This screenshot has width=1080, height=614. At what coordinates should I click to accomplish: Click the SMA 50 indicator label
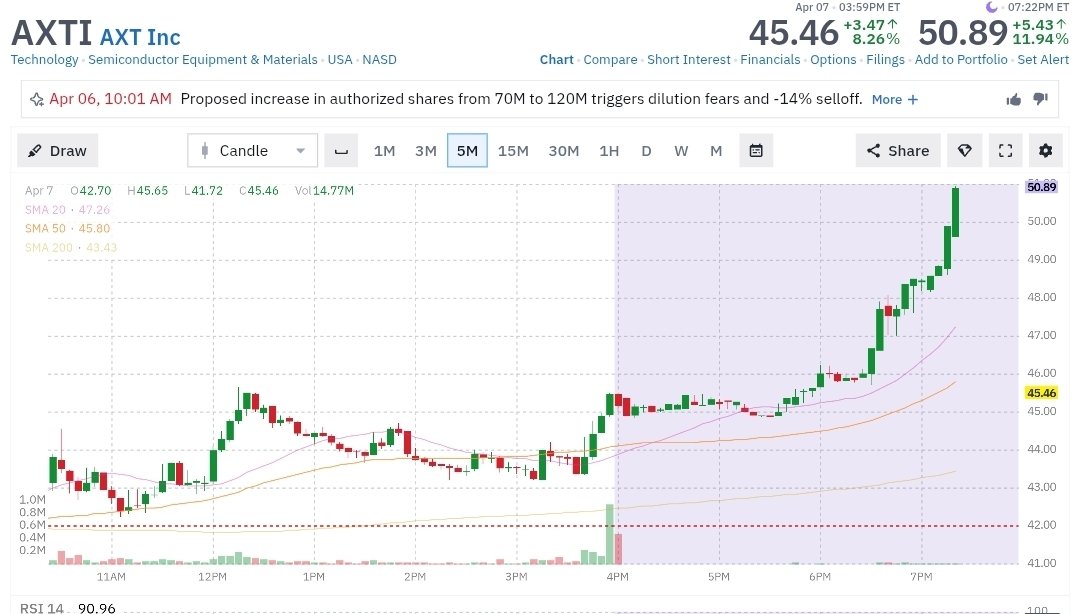pyautogui.click(x=68, y=228)
